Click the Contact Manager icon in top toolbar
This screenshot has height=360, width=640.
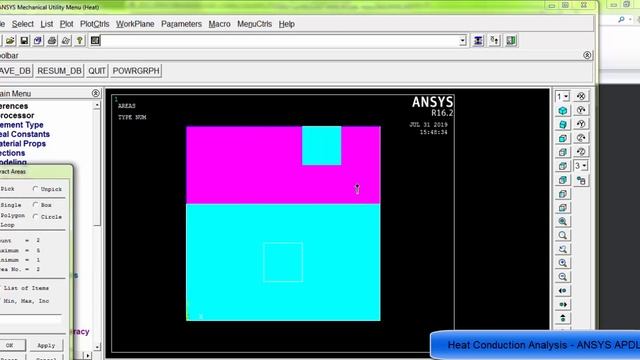[x=511, y=40]
